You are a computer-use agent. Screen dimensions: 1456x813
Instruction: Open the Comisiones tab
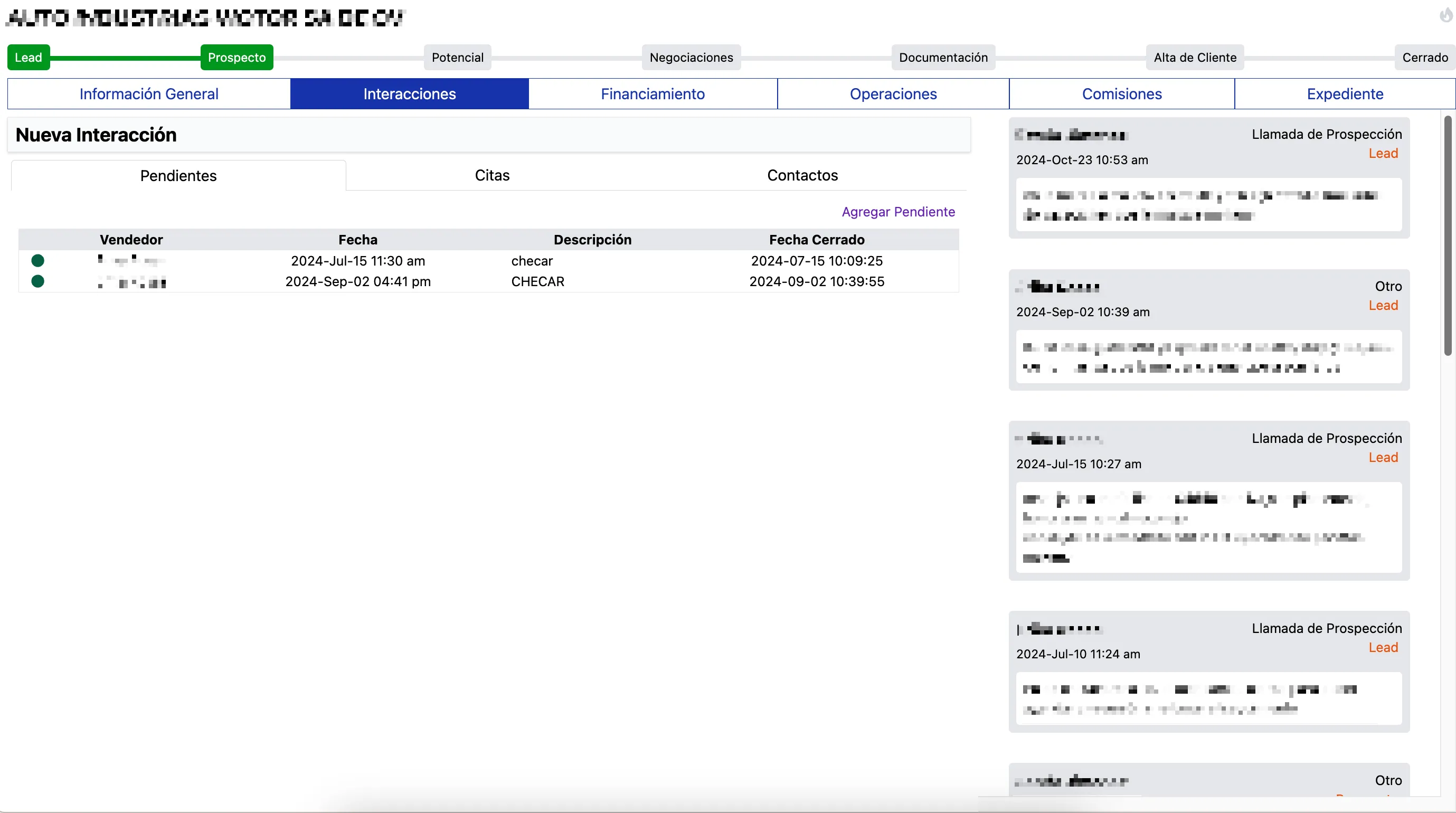tap(1122, 94)
